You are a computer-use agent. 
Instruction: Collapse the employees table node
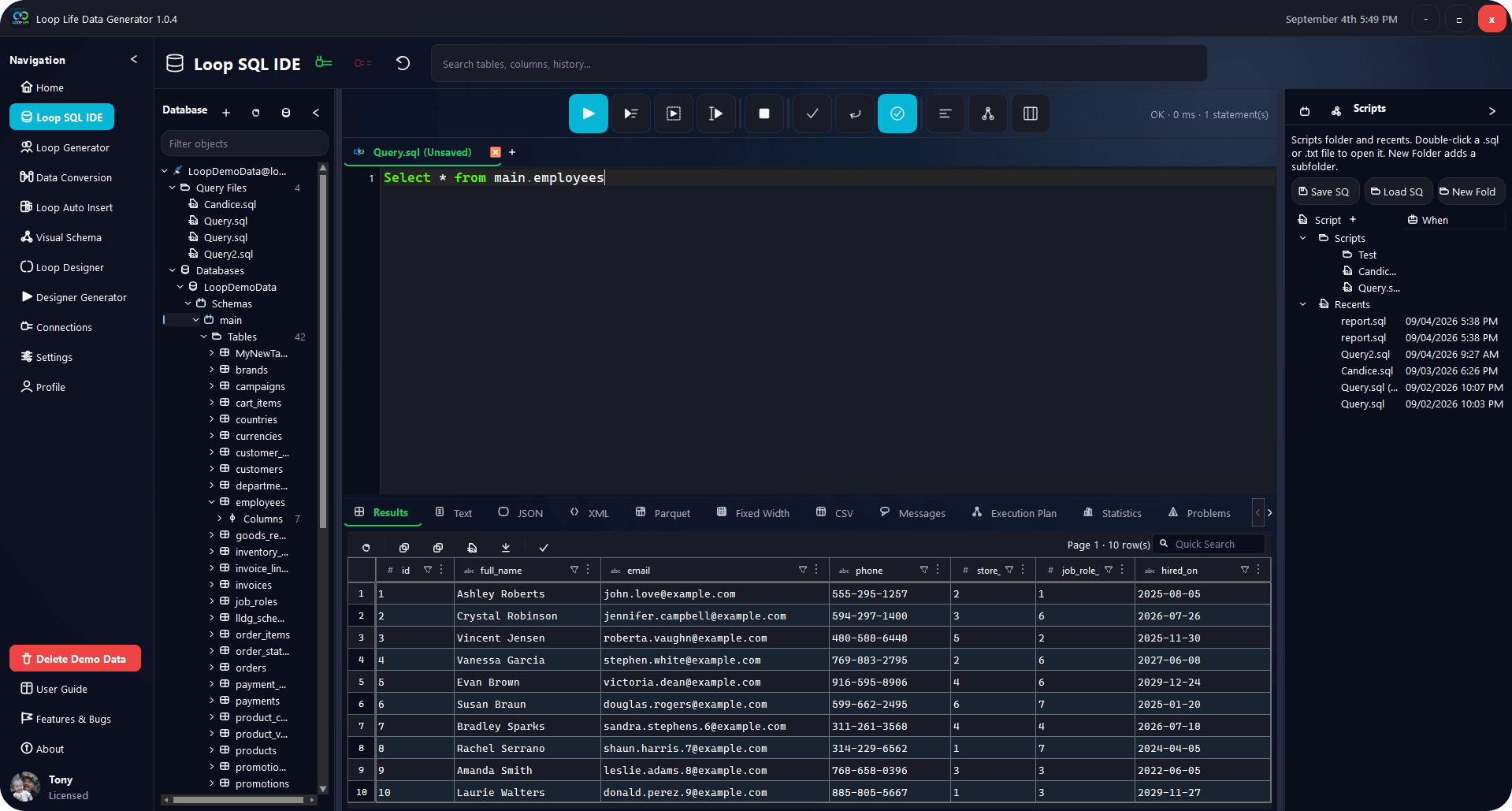212,502
